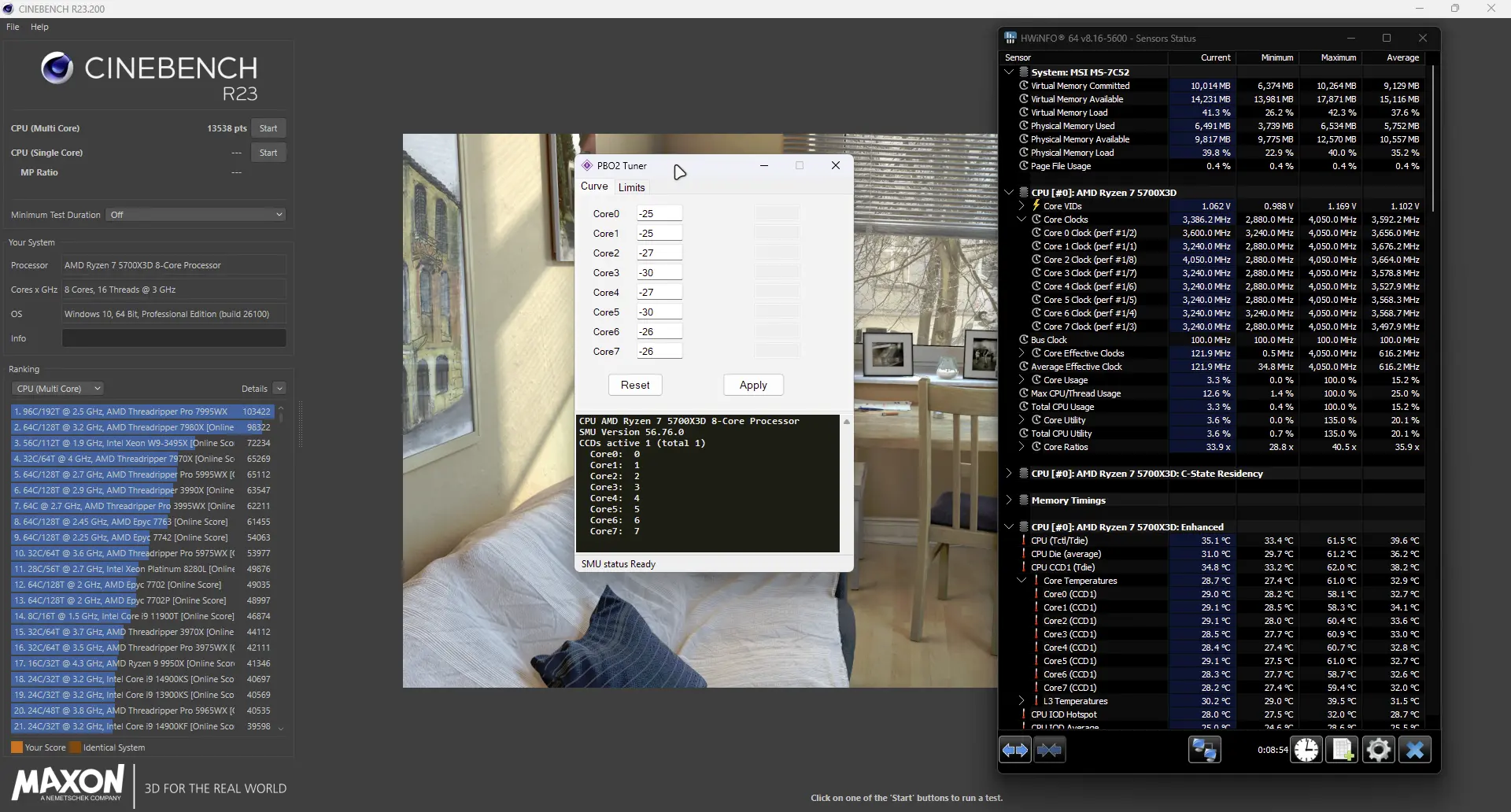
Task: Click the HWiNFO sensor list vertical scrollbar
Action: 1433,138
